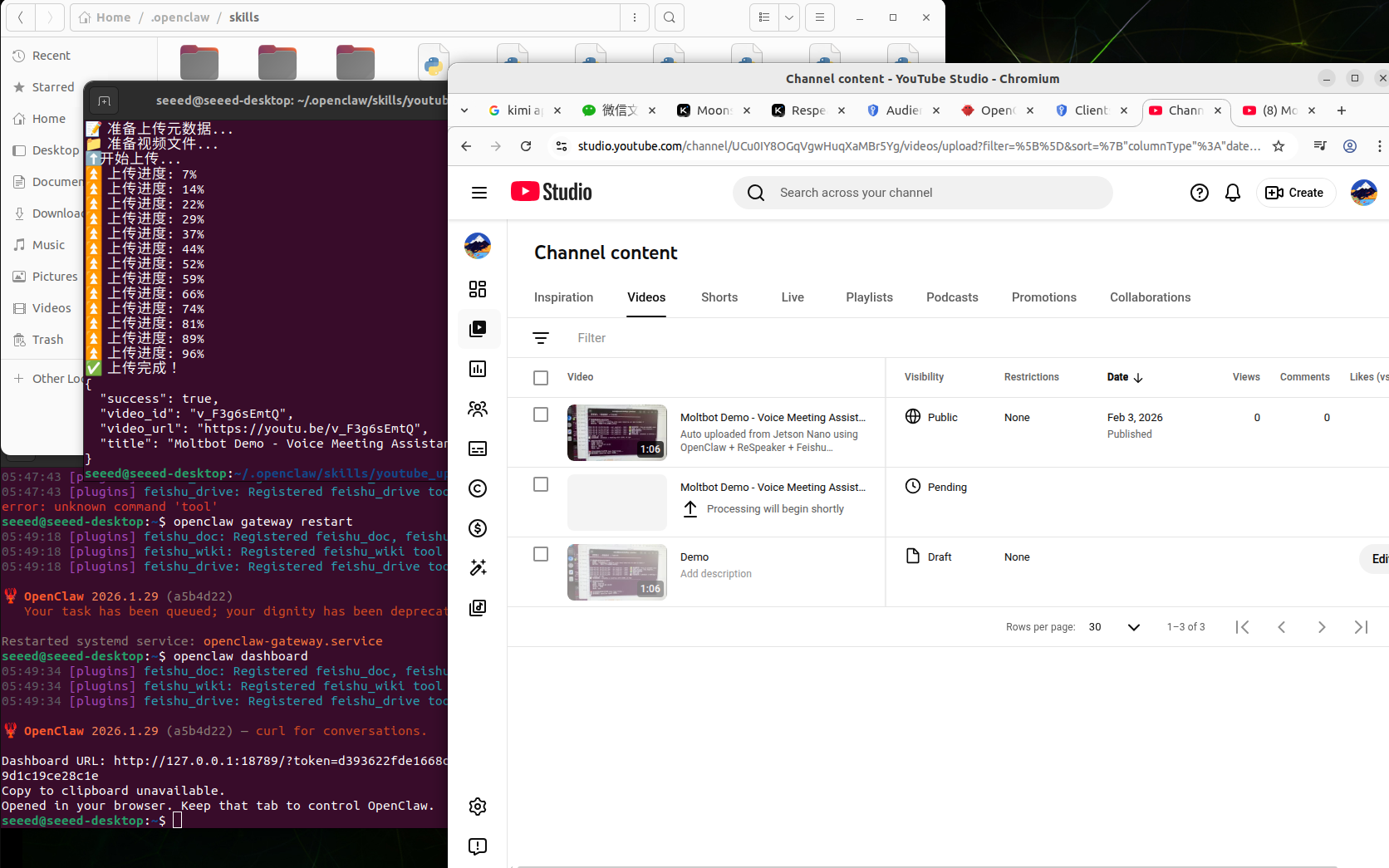Click the YouTube Studio logo

552,192
